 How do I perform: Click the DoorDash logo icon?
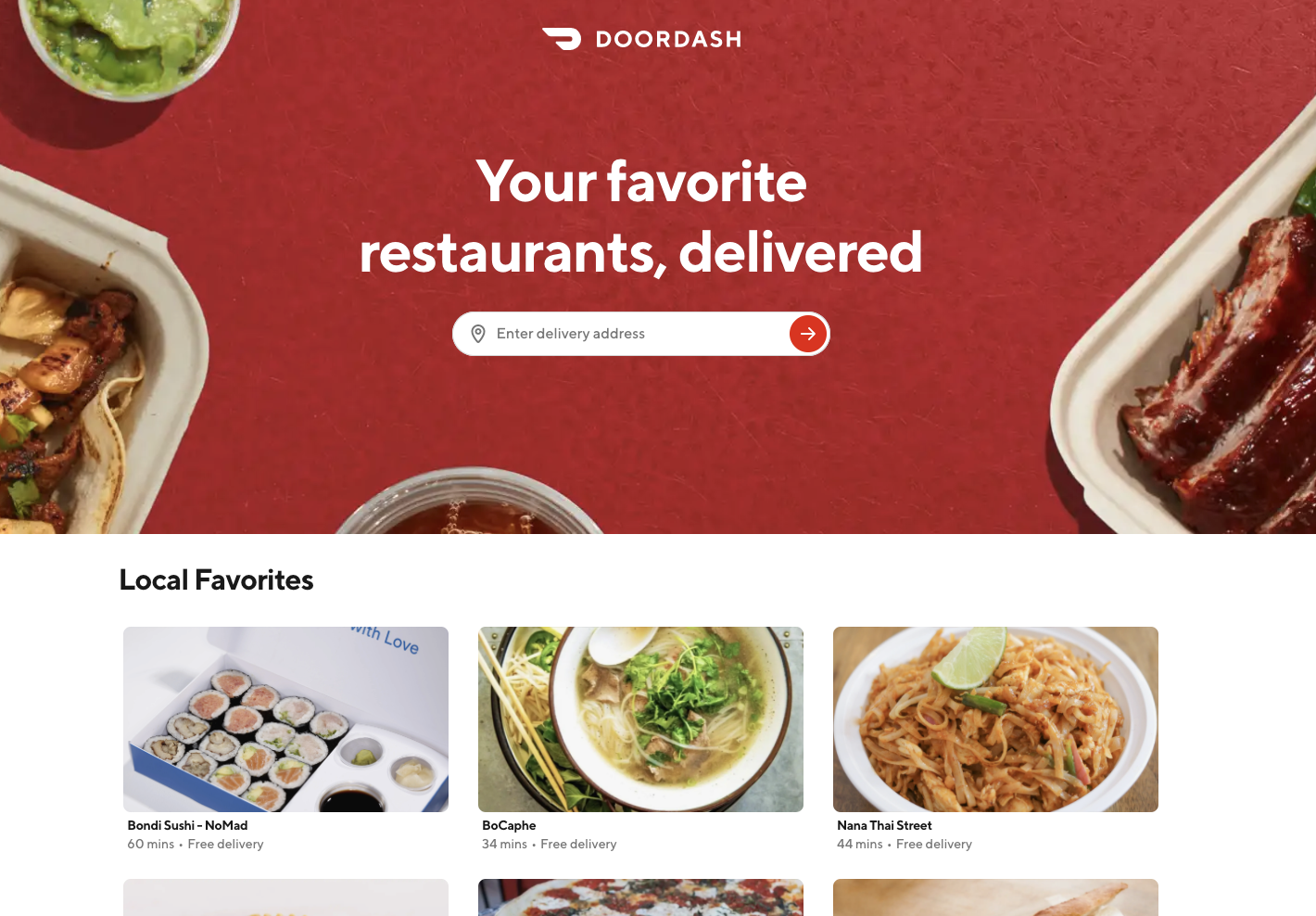click(562, 39)
